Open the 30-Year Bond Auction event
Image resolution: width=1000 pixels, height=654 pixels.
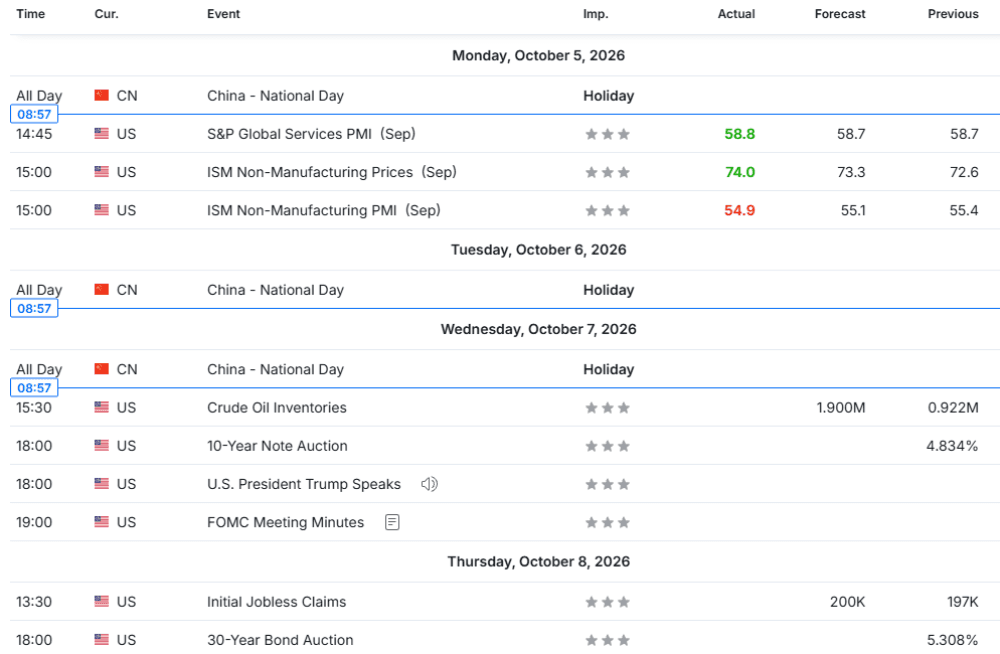280,640
